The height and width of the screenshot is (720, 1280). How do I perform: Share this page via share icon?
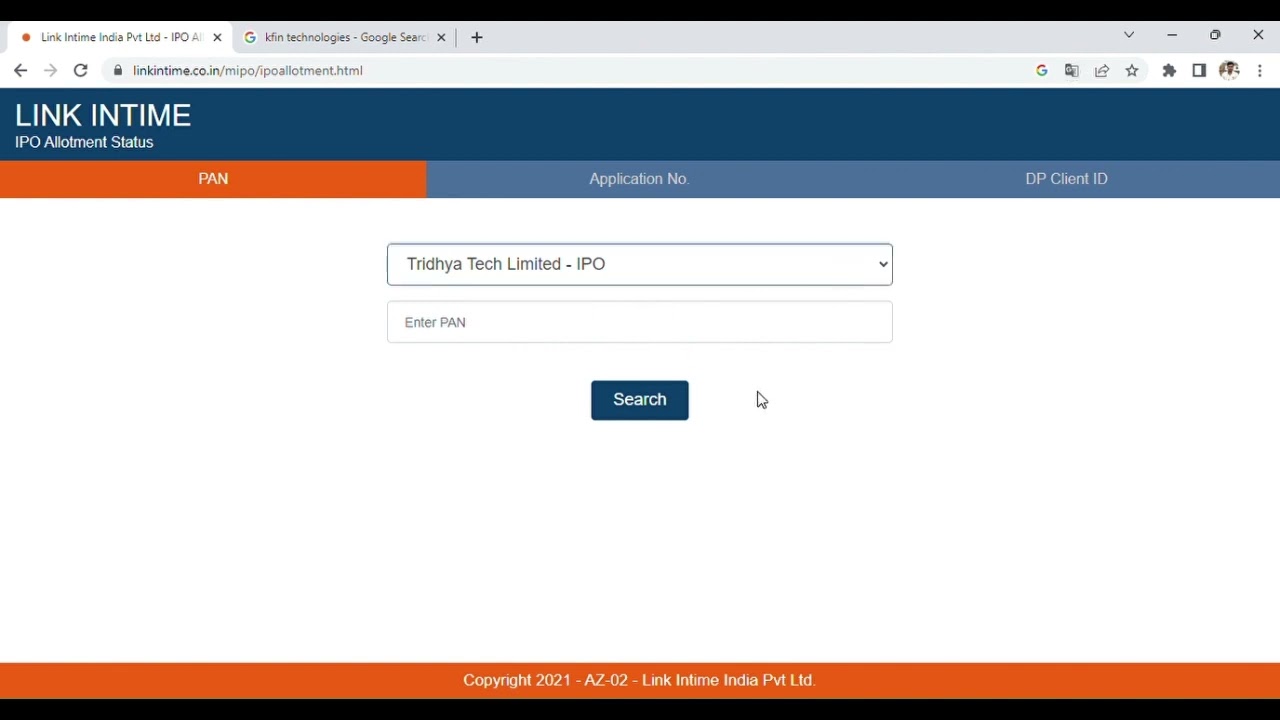1102,71
